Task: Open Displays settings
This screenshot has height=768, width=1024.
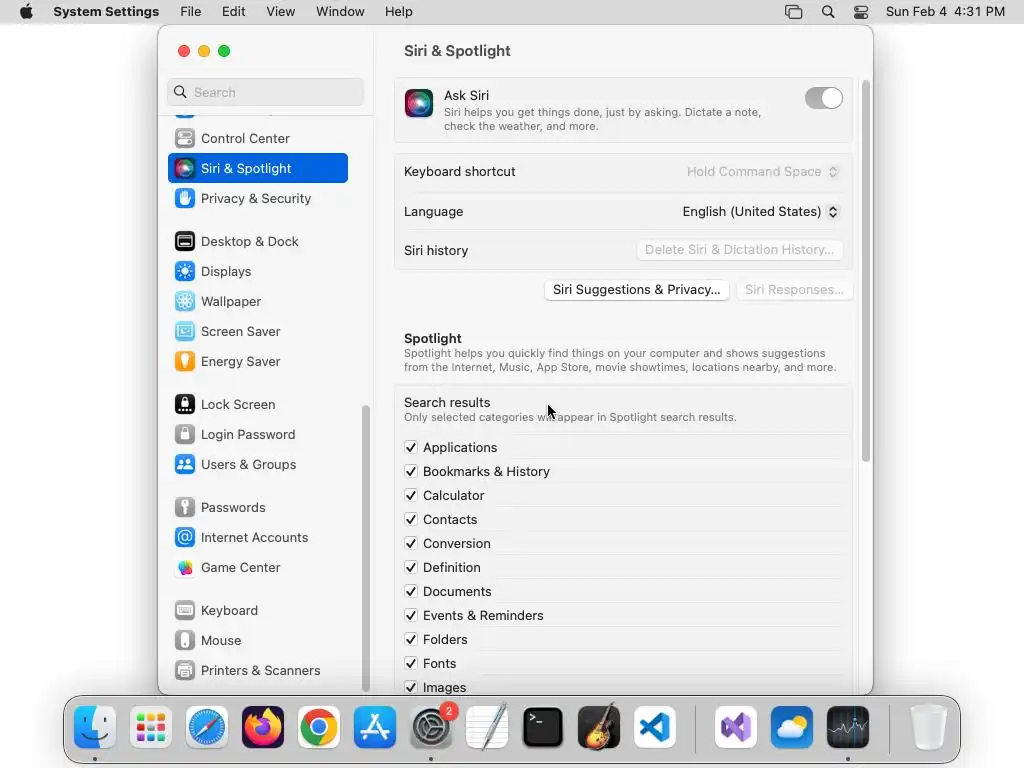Action: coord(257,271)
